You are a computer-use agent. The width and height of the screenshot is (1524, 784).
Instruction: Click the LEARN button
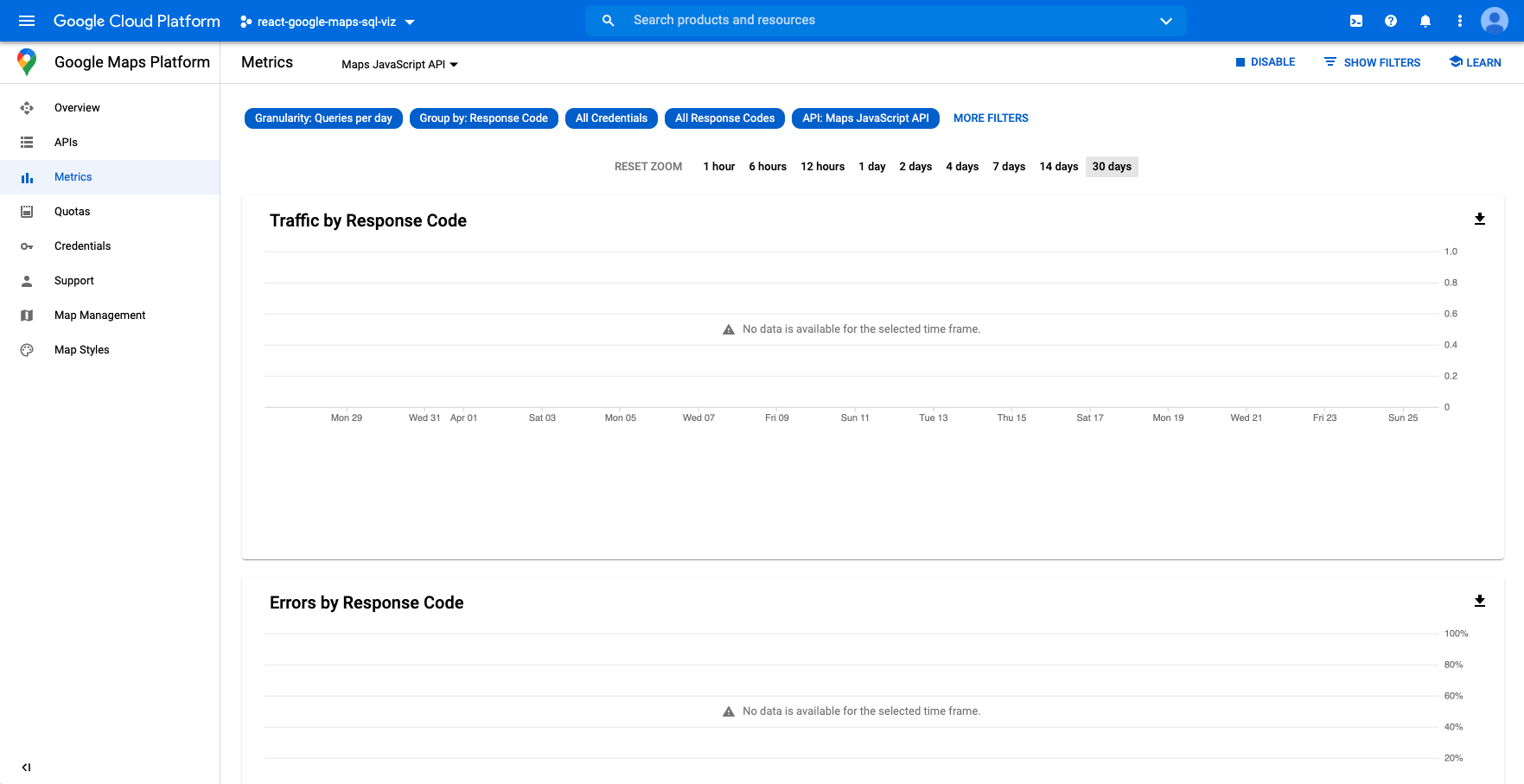pyautogui.click(x=1475, y=62)
